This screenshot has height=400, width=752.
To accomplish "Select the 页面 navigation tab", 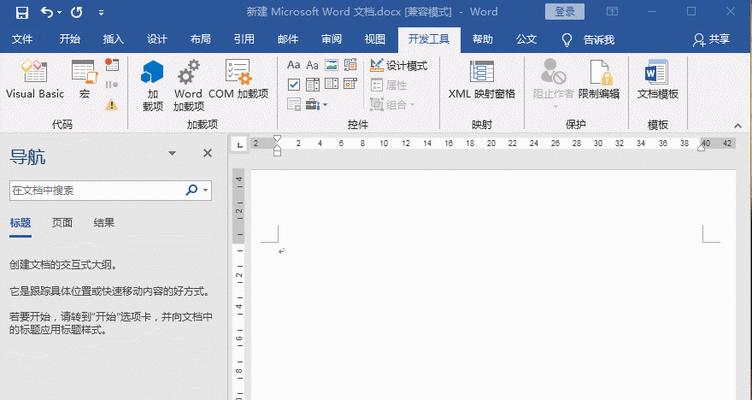I will pyautogui.click(x=62, y=223).
